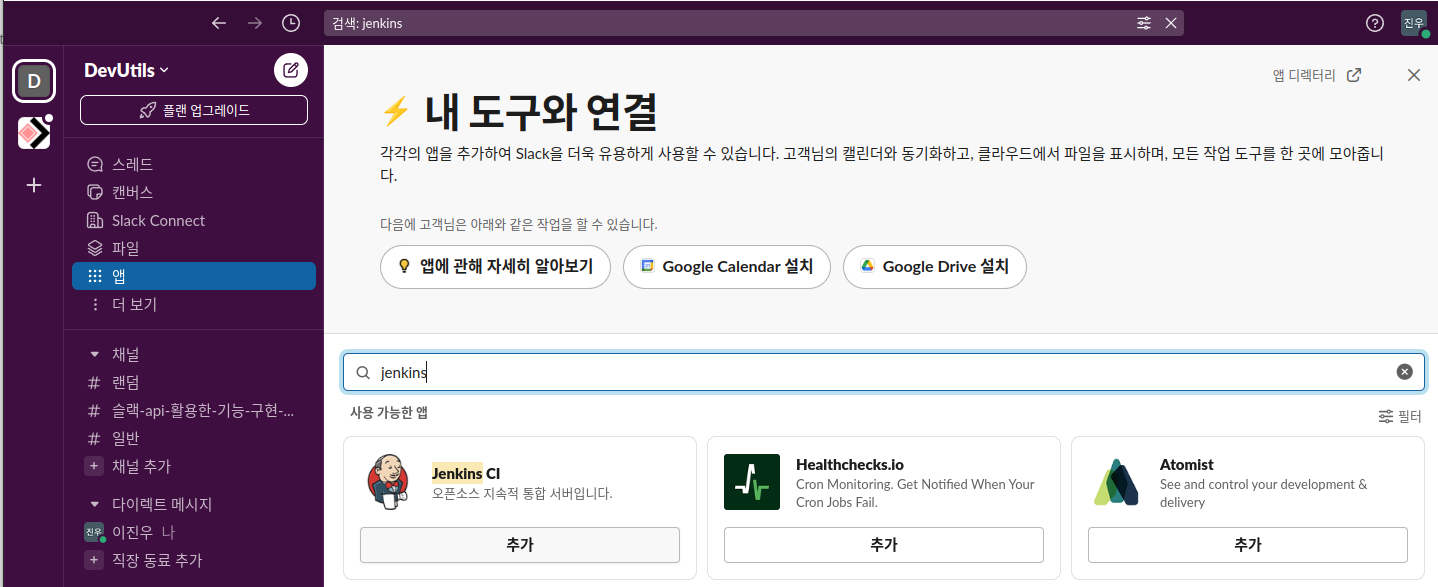Open history clock icon
1438x587 pixels.
click(x=291, y=23)
